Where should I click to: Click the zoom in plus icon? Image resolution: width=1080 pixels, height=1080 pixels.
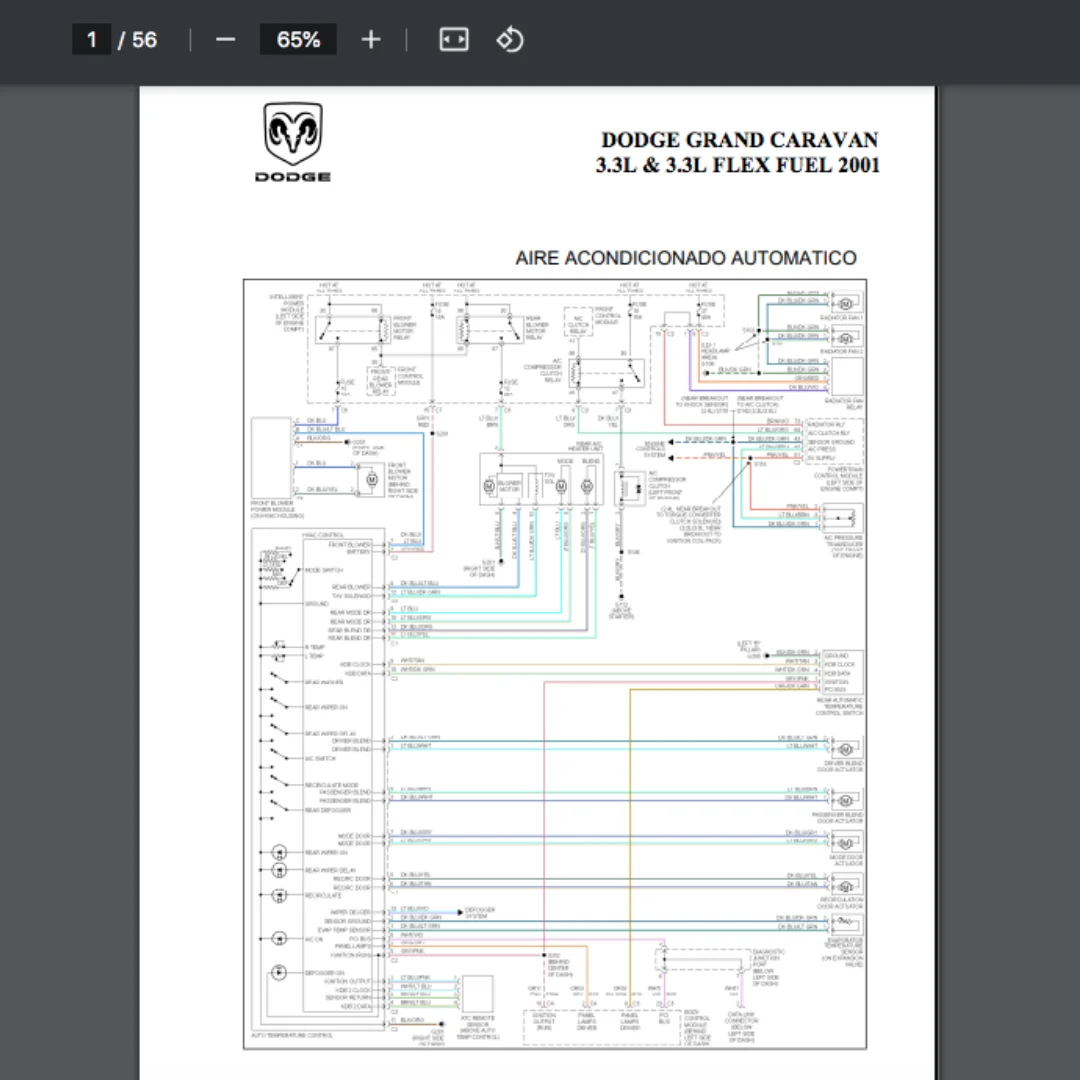pyautogui.click(x=371, y=40)
